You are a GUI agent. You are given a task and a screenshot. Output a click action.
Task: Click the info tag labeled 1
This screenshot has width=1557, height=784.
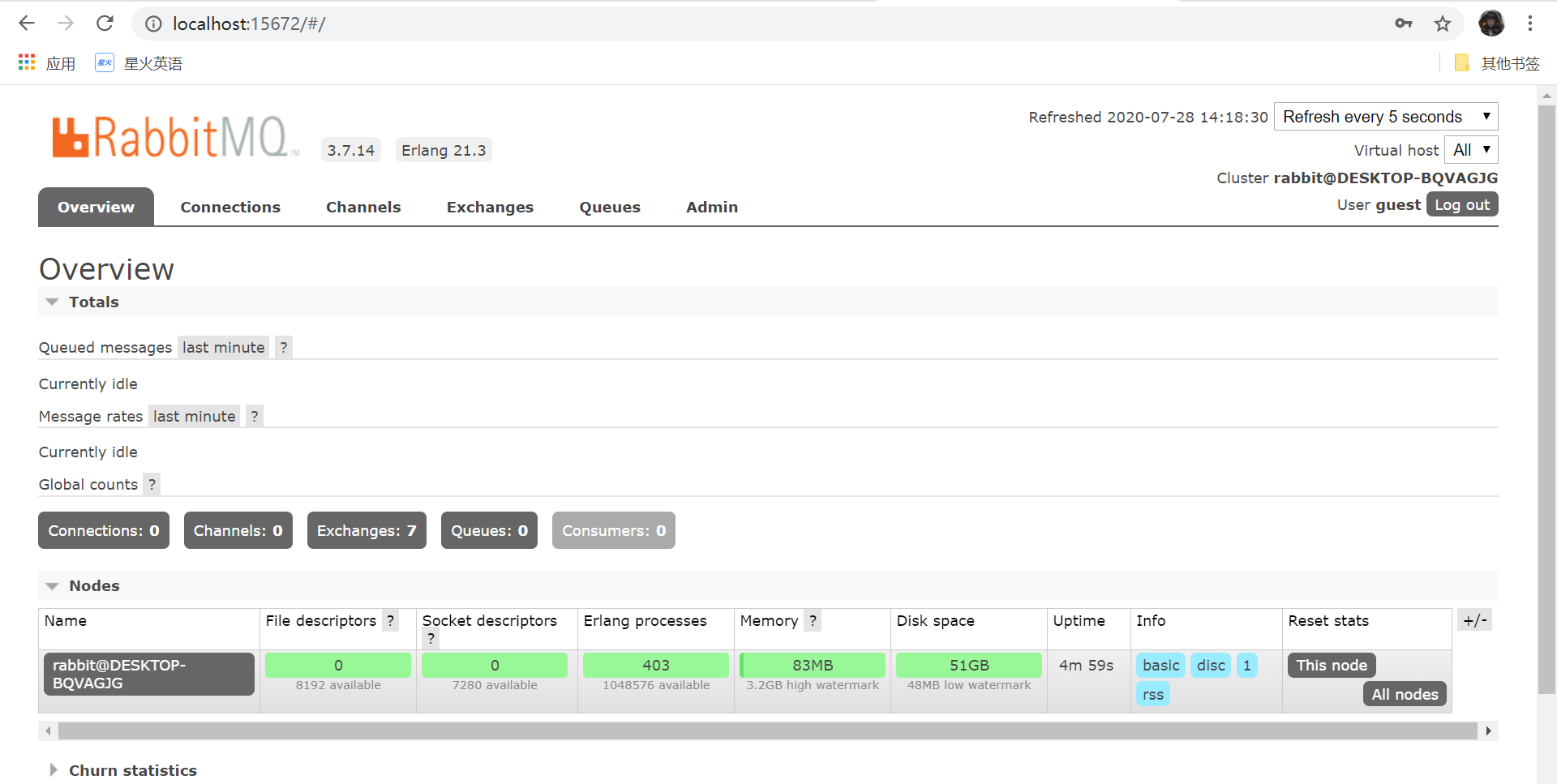(x=1247, y=666)
